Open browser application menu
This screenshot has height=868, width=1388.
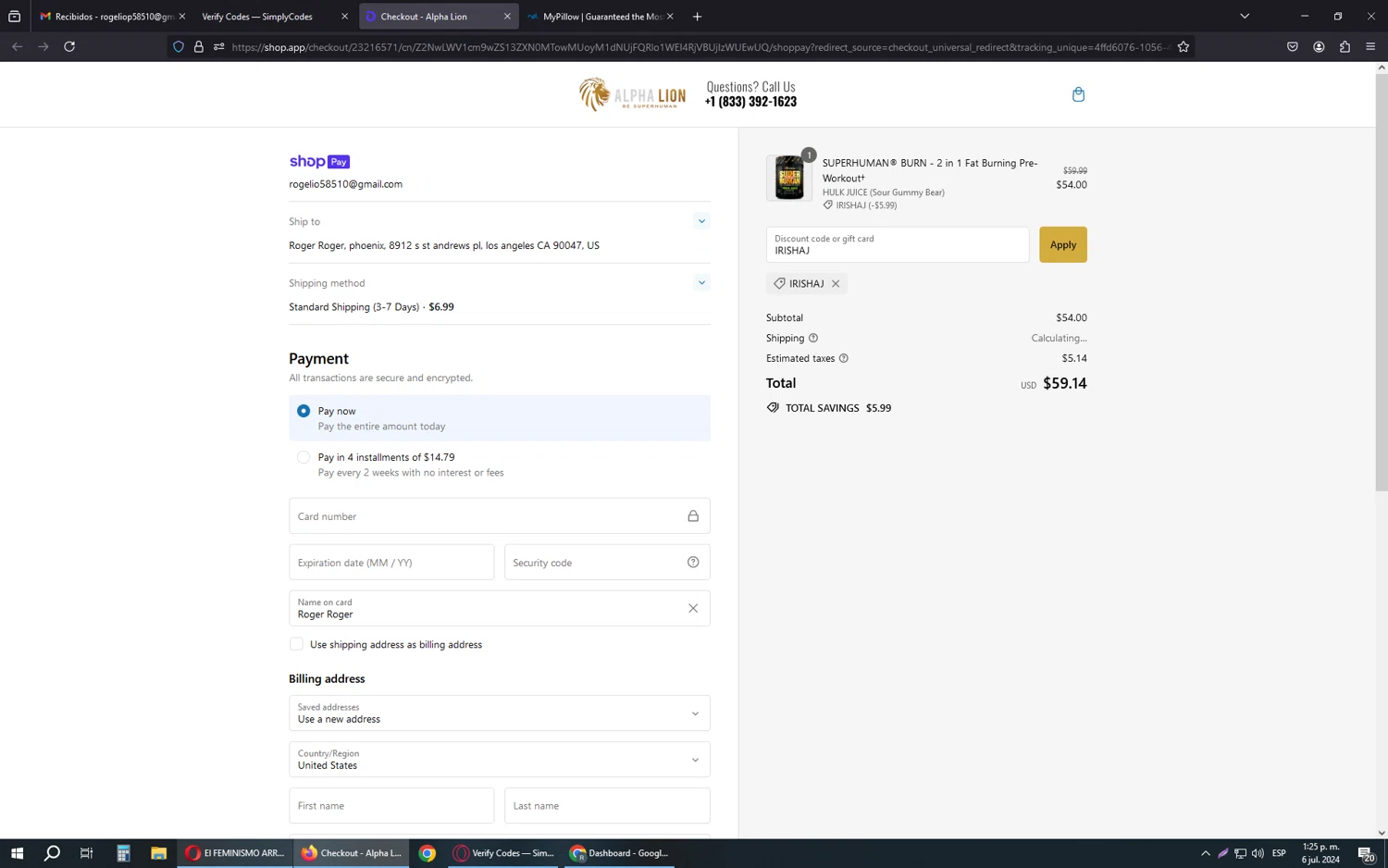click(1370, 46)
